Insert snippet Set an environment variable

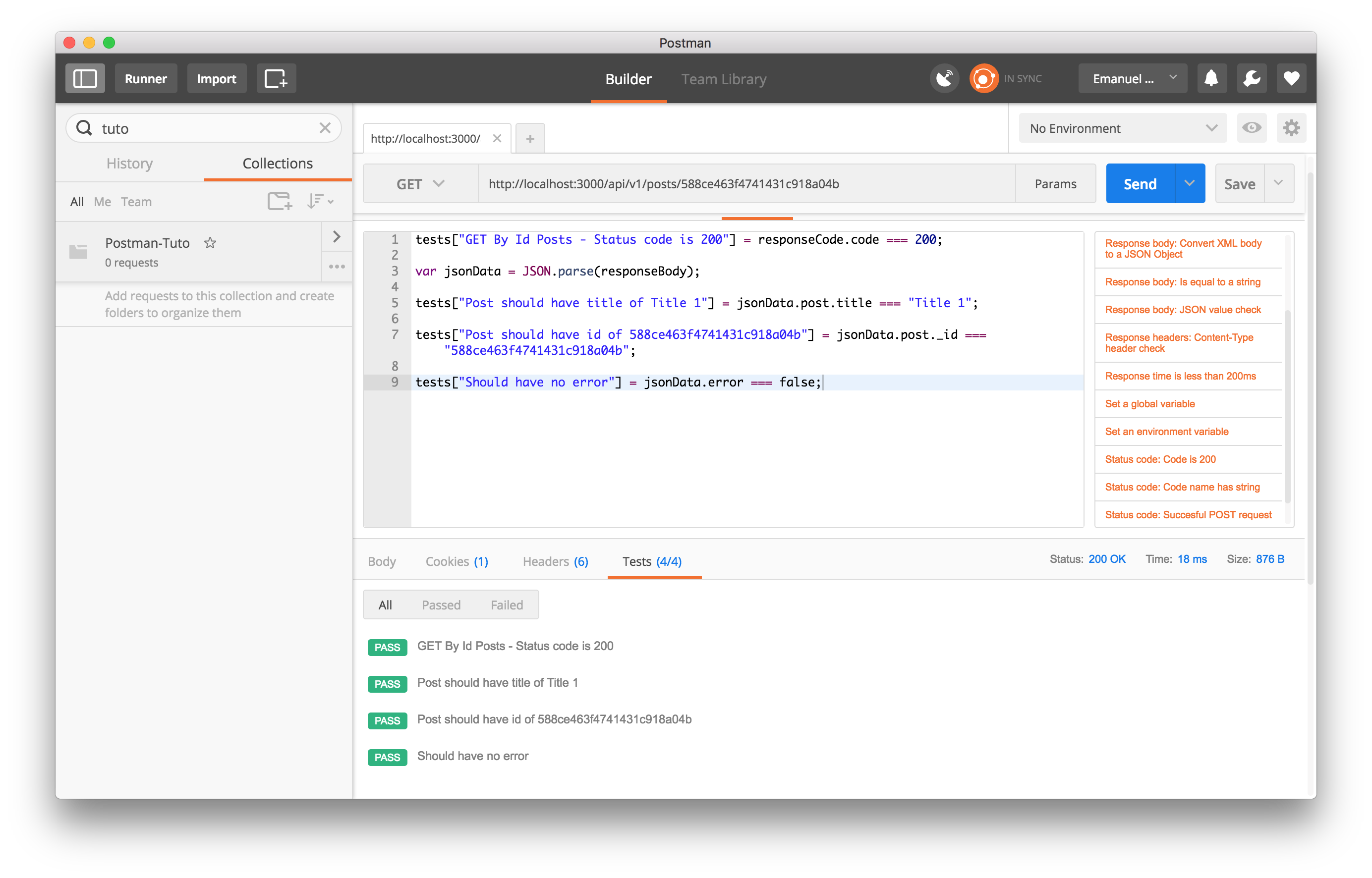1189,432
